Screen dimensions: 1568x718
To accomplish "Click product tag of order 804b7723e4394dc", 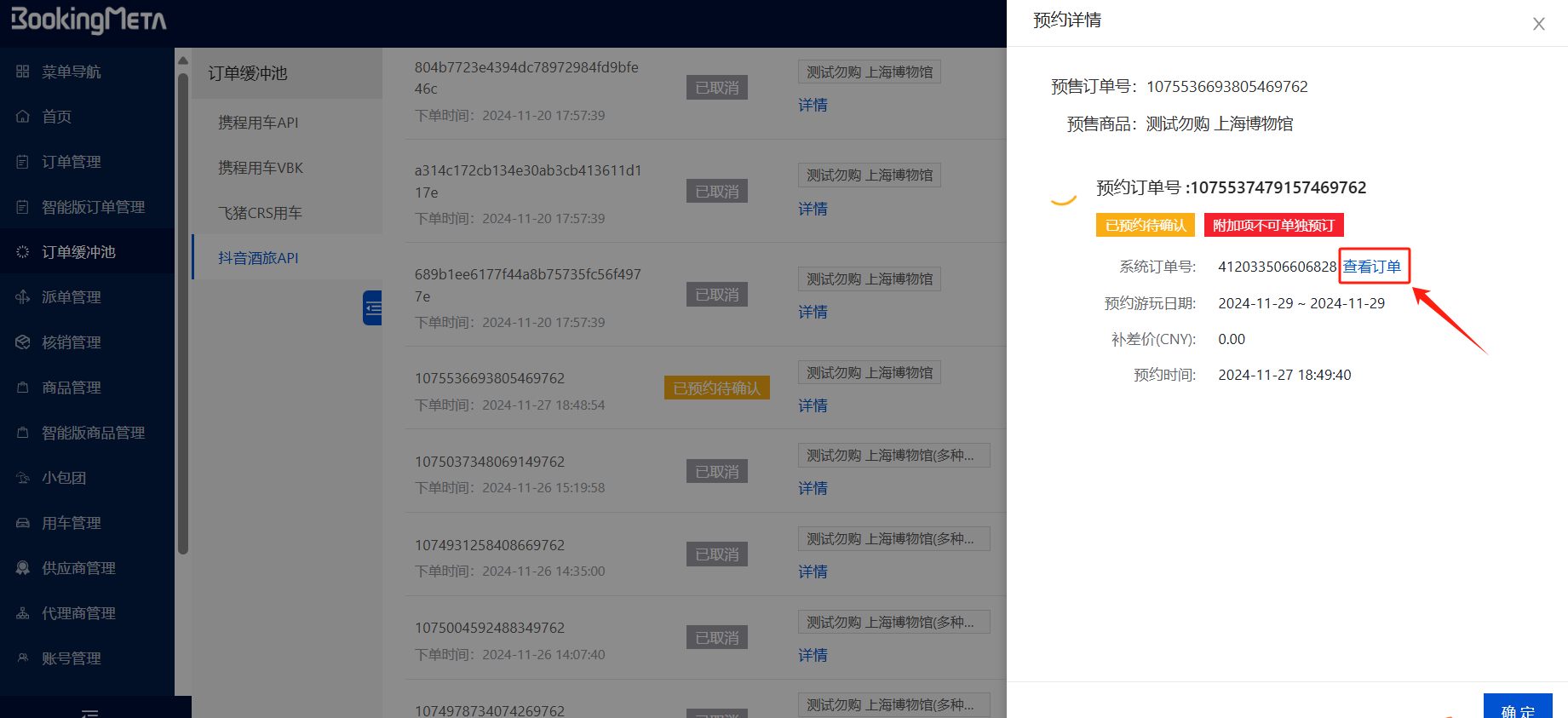I will tap(870, 72).
